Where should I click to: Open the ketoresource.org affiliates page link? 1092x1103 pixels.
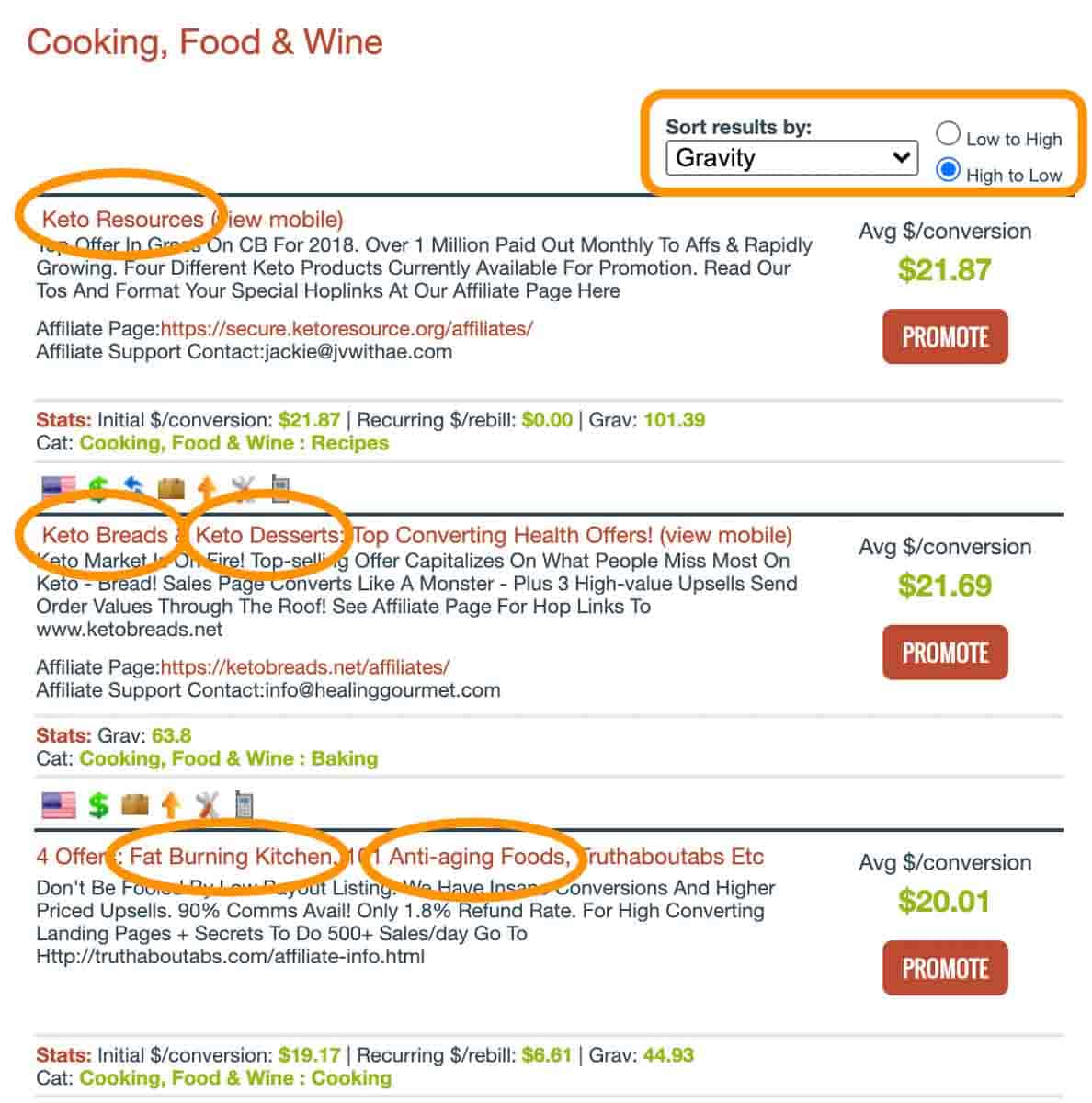click(x=347, y=329)
